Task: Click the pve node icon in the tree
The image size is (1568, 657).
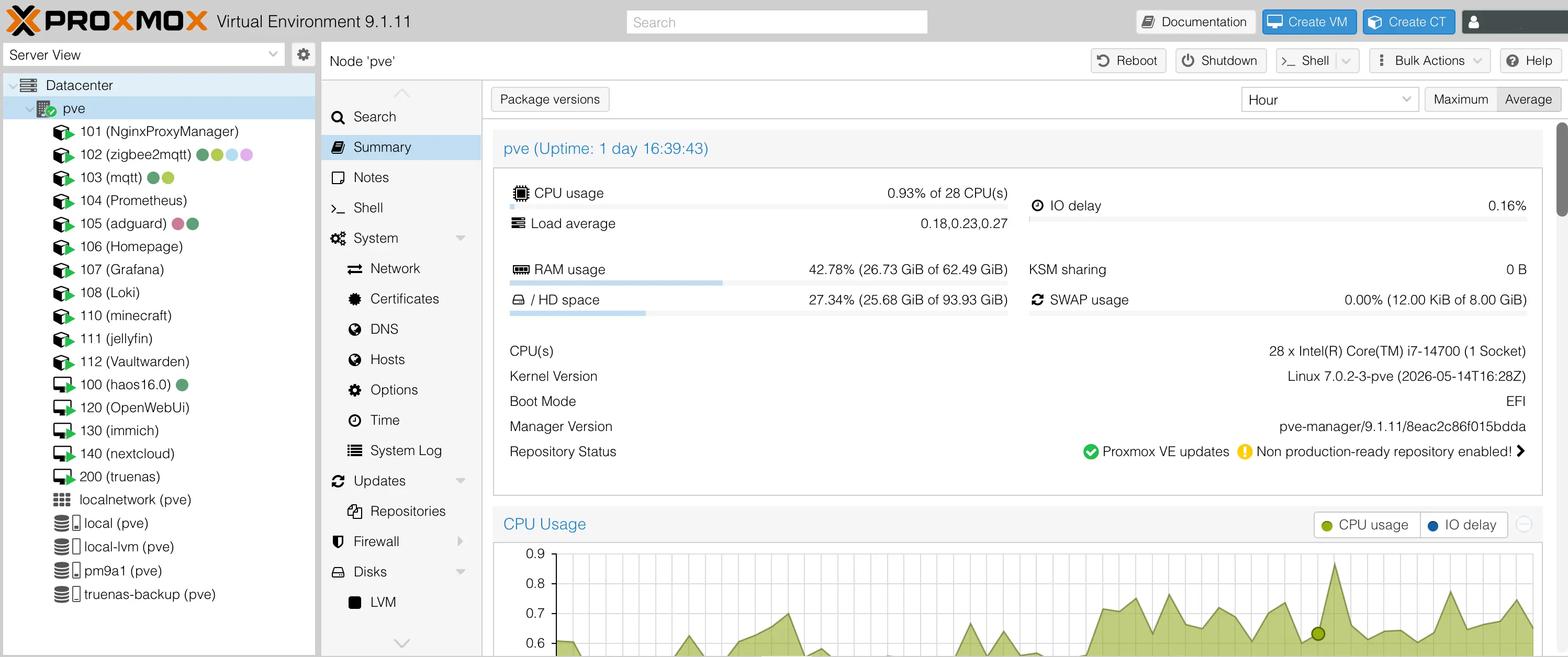Action: coord(46,108)
